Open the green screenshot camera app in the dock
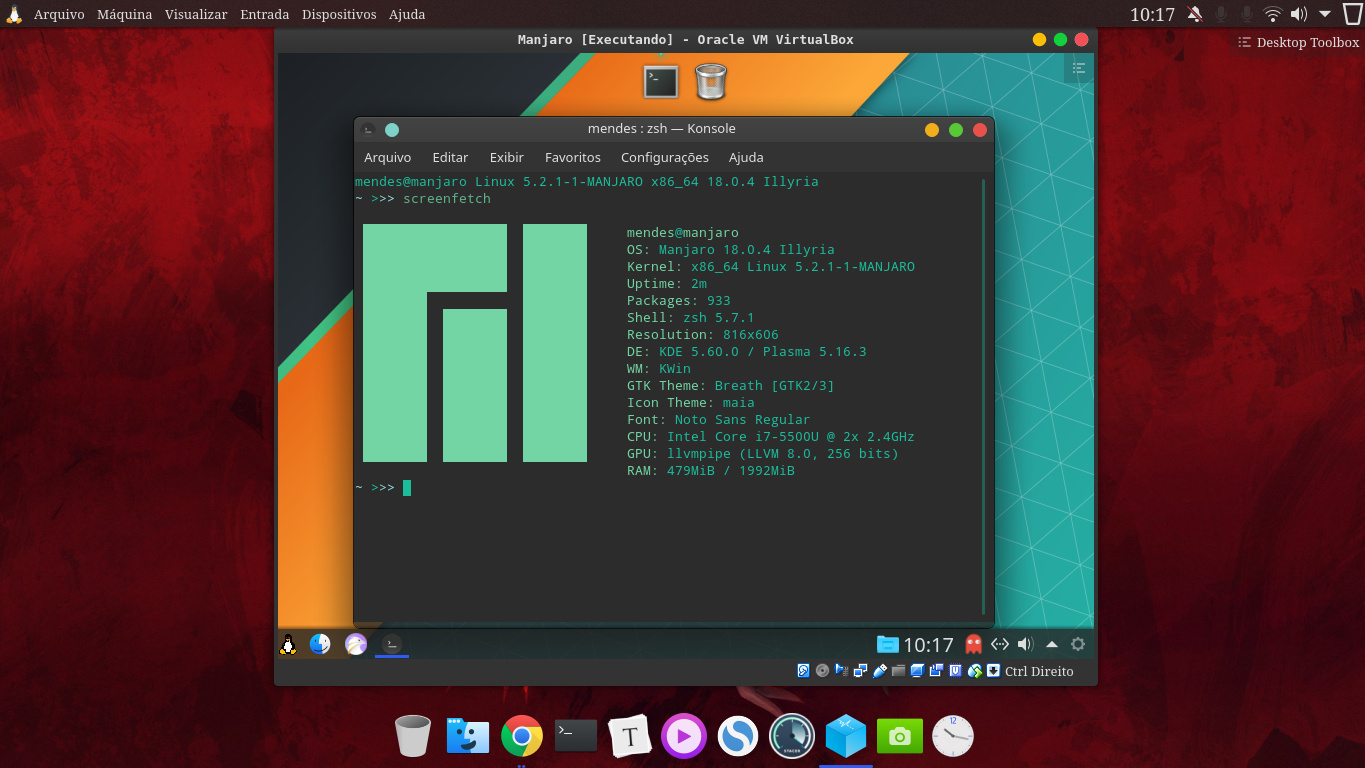This screenshot has height=768, width=1365. [x=900, y=737]
